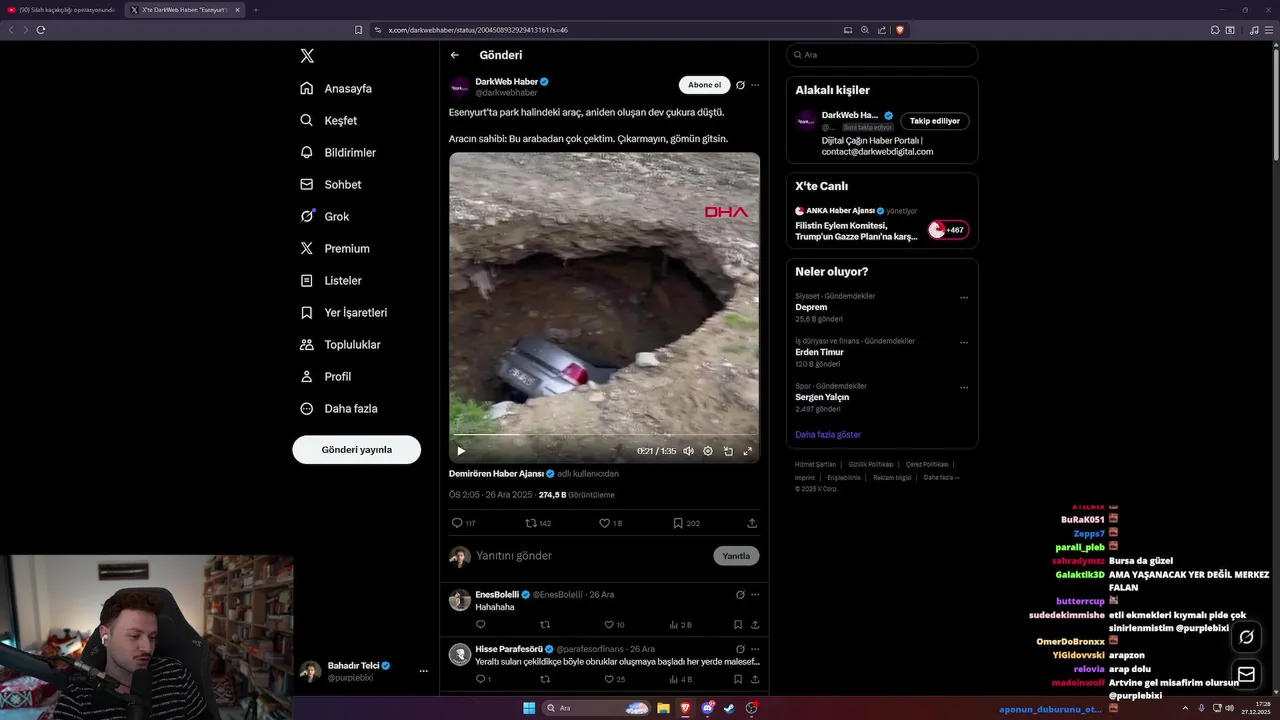This screenshot has width=1280, height=720.
Task: Click the Ara search box
Action: coord(882,55)
